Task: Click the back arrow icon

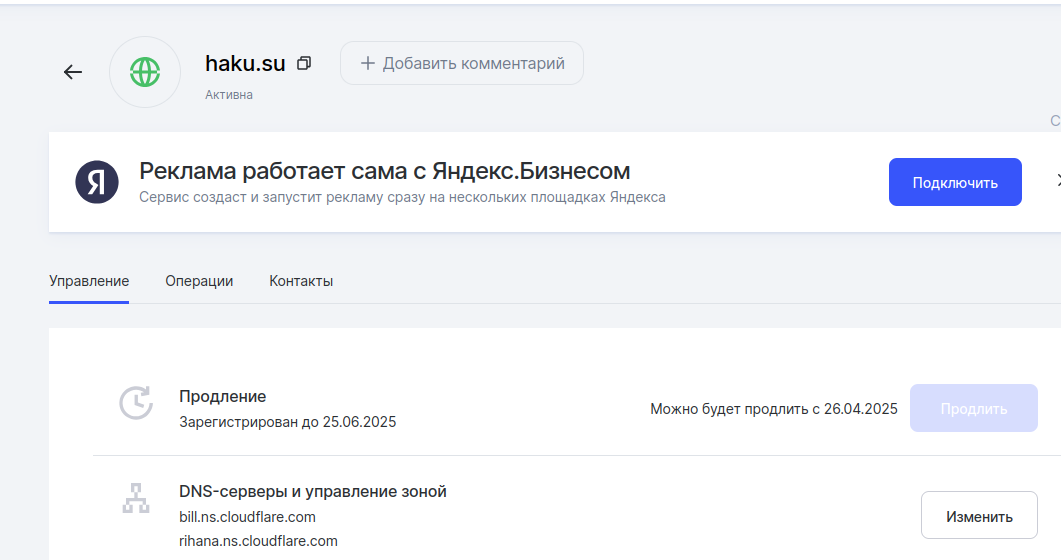Action: click(73, 72)
